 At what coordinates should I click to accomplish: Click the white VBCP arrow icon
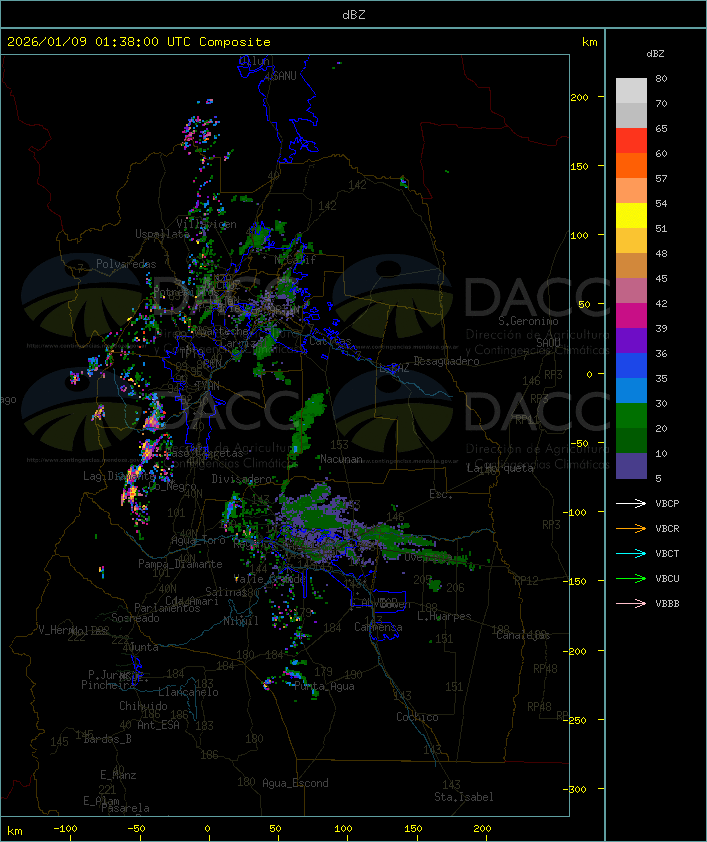[631, 503]
